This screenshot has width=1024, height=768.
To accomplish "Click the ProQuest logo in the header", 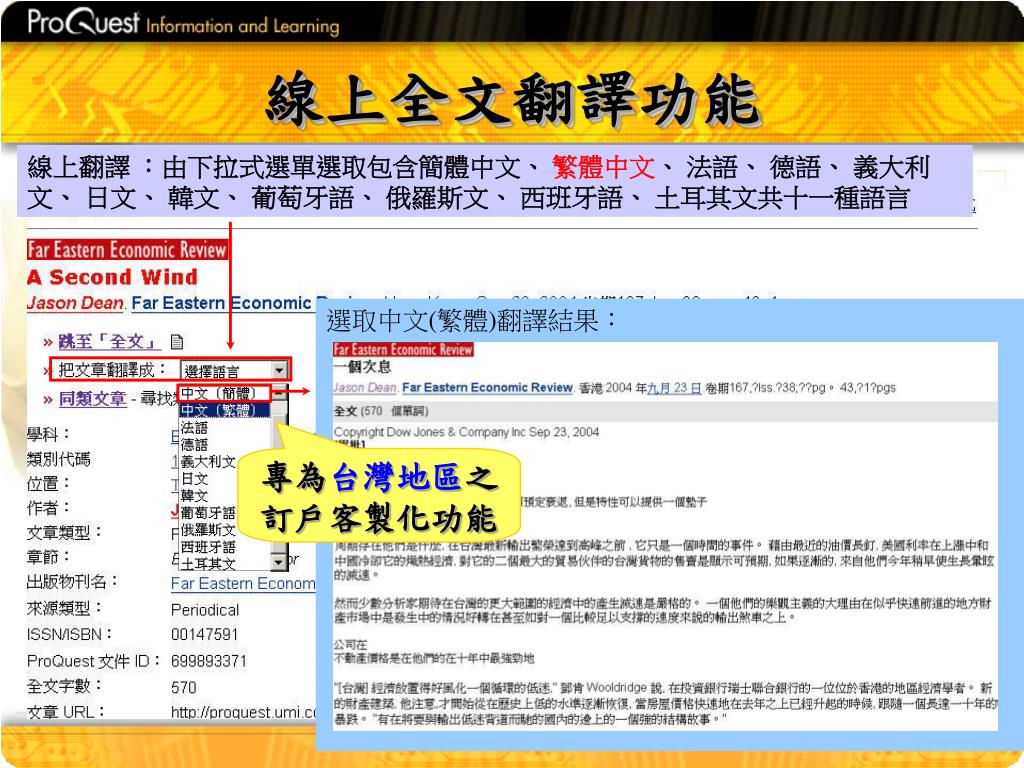I will pyautogui.click(x=84, y=22).
